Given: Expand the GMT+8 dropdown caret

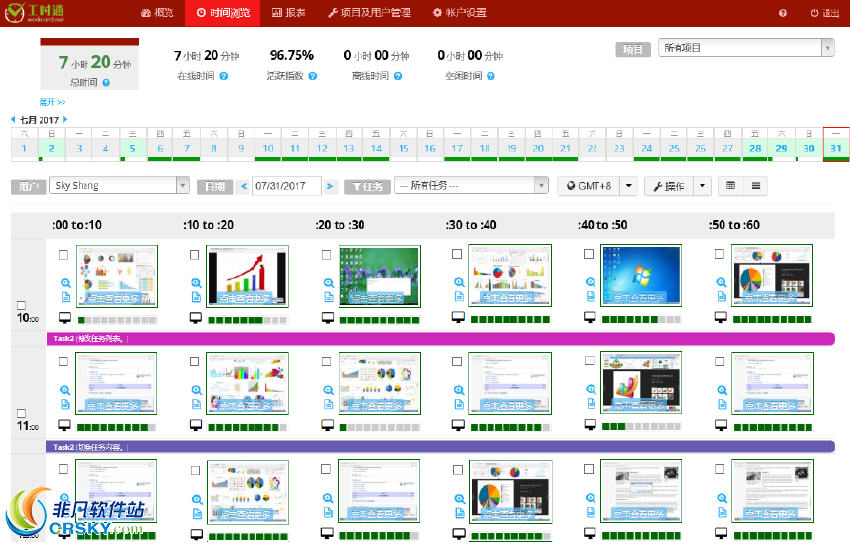Looking at the screenshot, I should click(x=629, y=186).
